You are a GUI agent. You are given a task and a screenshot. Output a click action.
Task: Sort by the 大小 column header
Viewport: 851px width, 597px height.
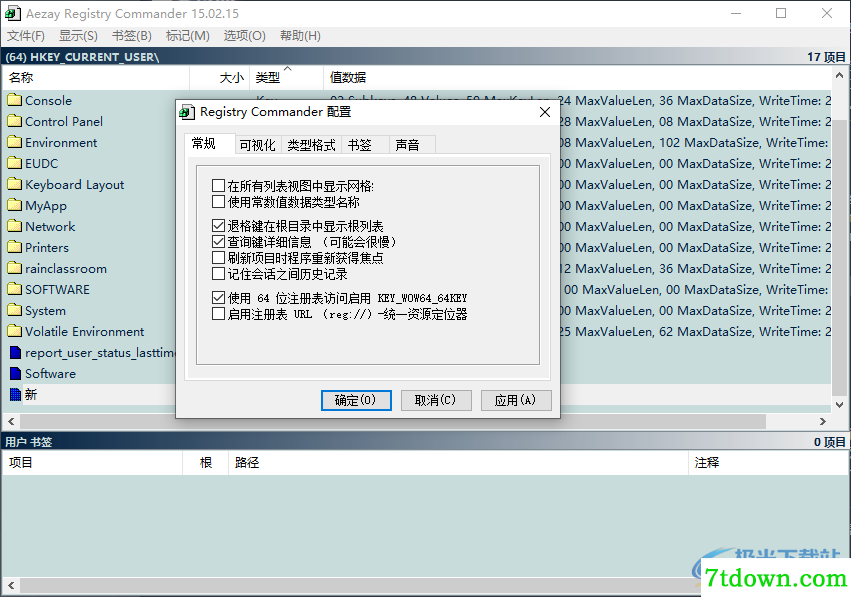click(219, 78)
